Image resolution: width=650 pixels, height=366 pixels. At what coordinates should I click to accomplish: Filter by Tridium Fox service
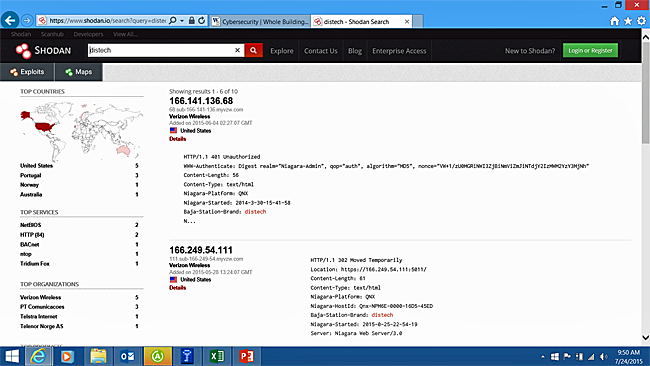(35, 264)
